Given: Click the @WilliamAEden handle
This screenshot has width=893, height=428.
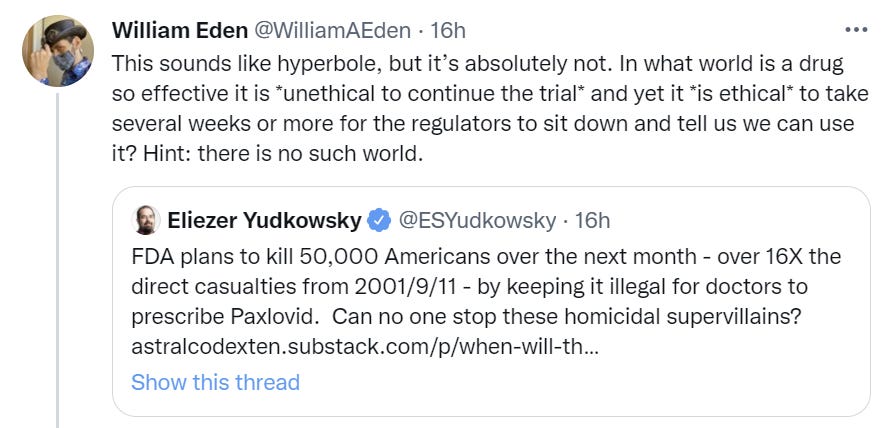Looking at the screenshot, I should tap(329, 30).
